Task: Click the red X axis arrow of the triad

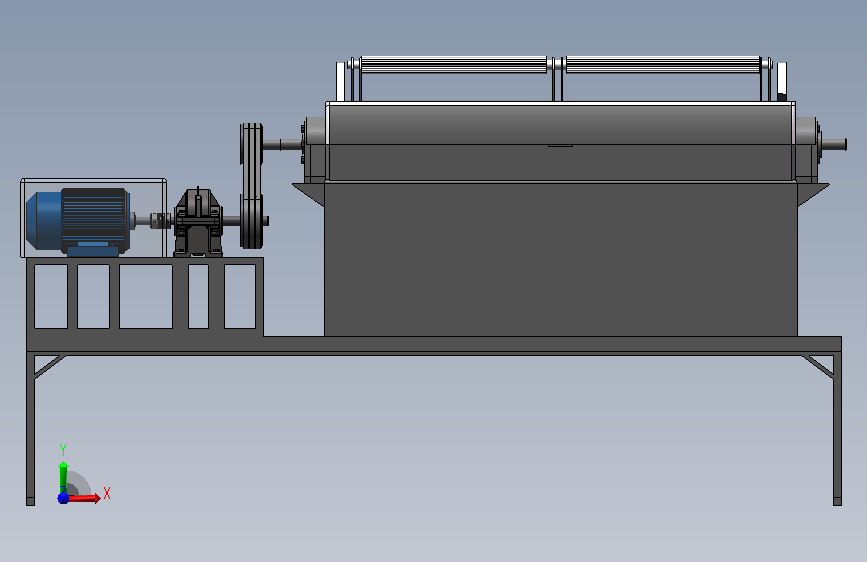Action: pos(84,498)
